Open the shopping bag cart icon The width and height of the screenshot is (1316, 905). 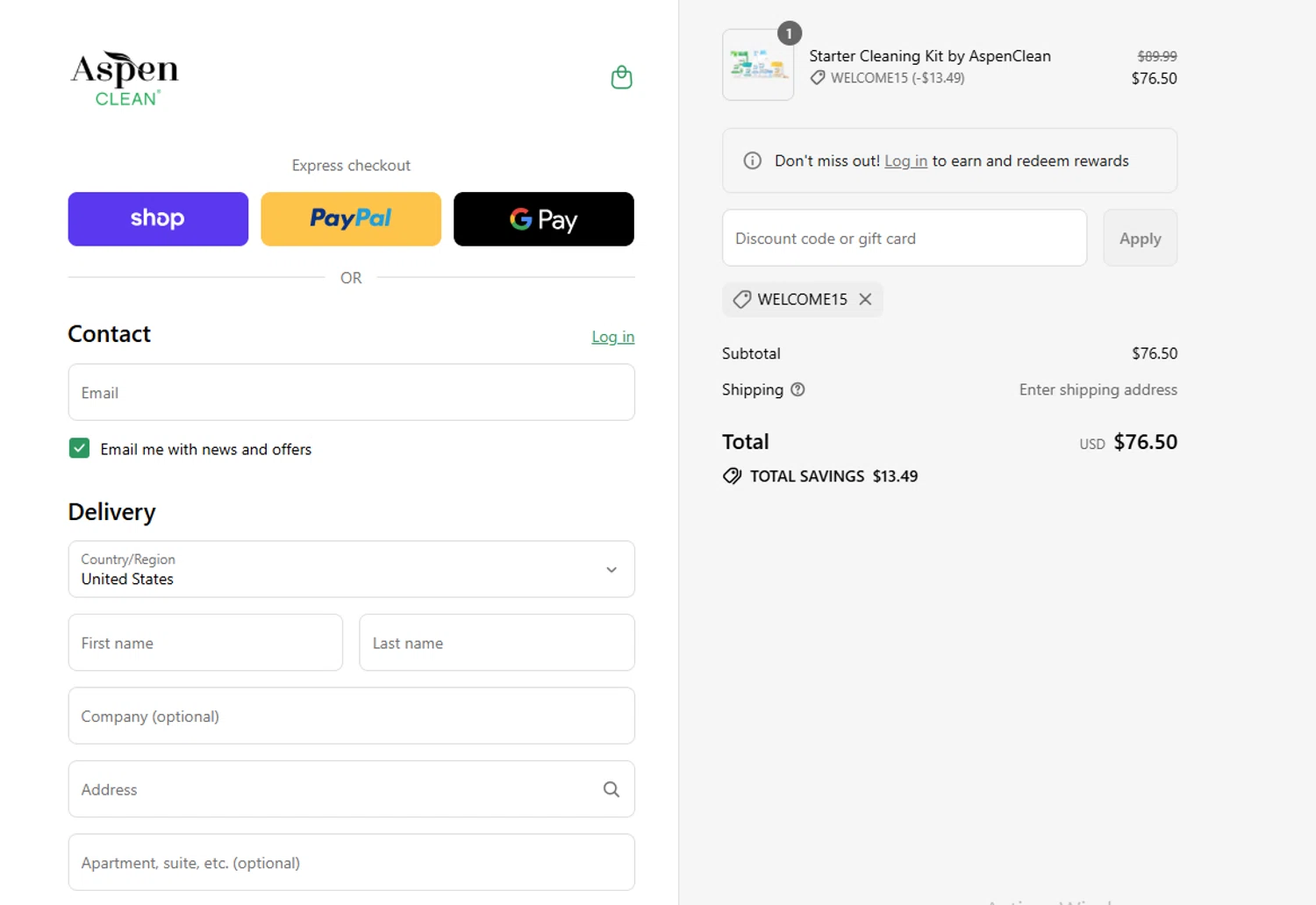click(x=621, y=77)
